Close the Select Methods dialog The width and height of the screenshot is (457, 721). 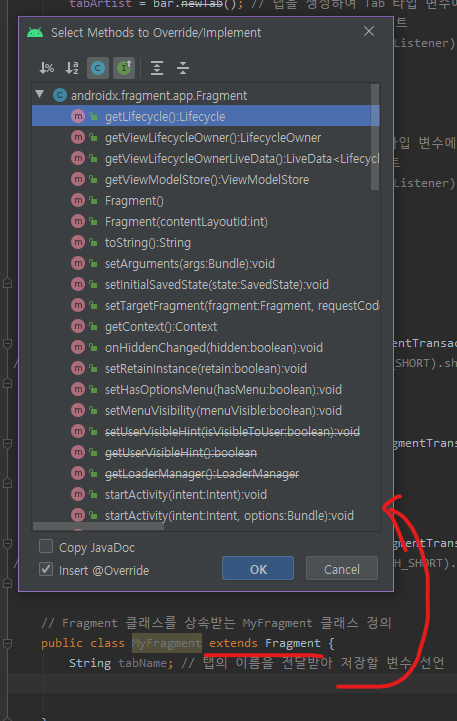[369, 31]
